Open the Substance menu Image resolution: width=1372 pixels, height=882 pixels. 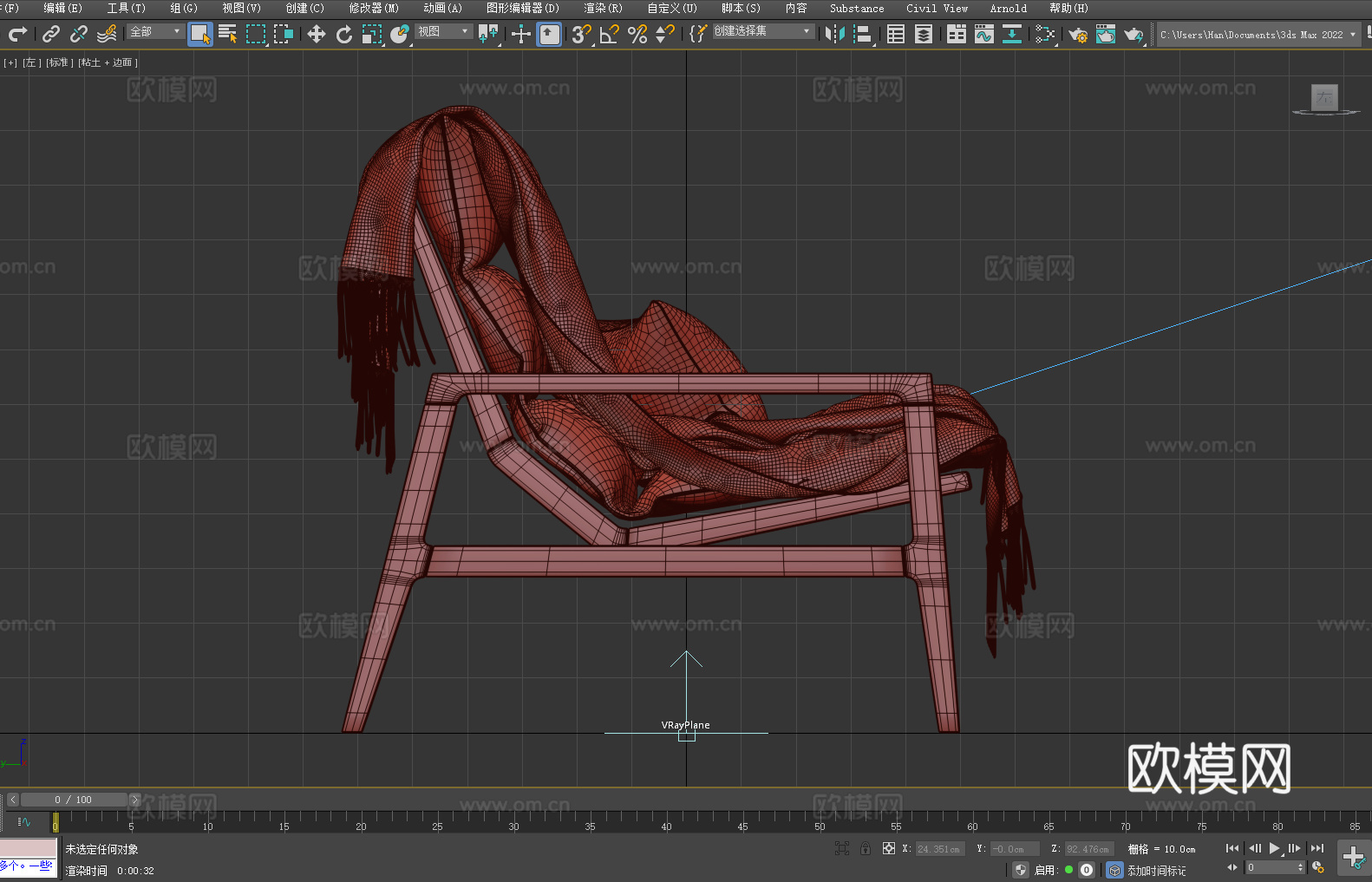(857, 8)
